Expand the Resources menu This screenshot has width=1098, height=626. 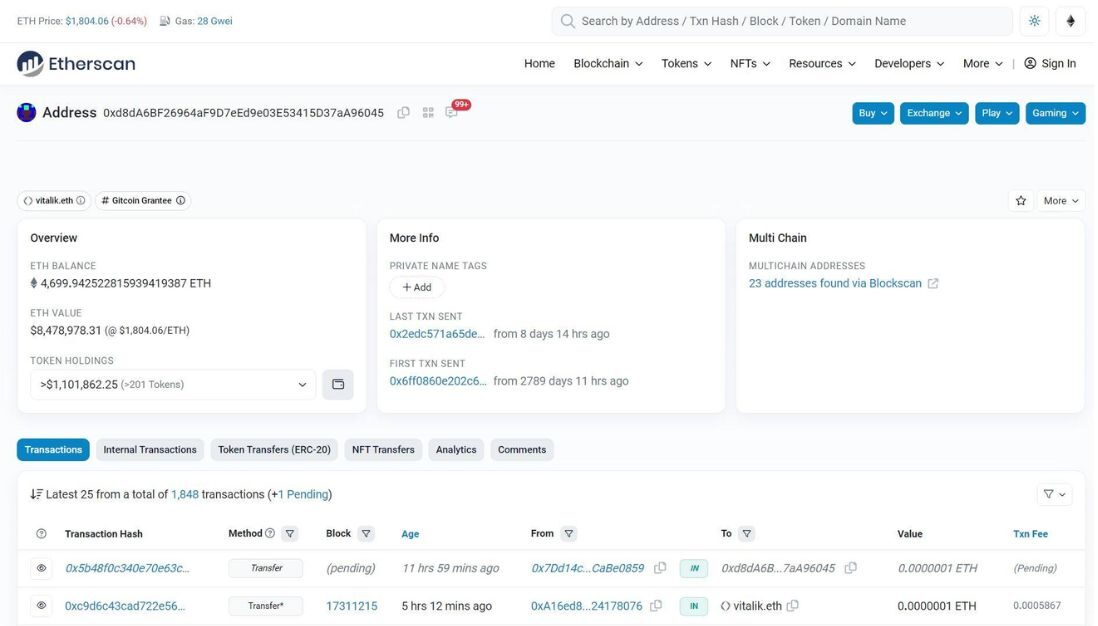[822, 63]
